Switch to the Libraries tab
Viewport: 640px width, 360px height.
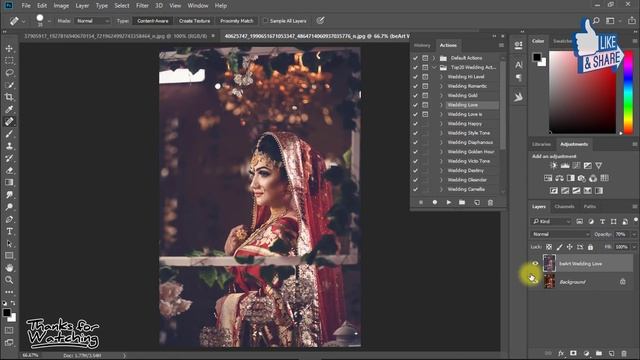tap(541, 144)
